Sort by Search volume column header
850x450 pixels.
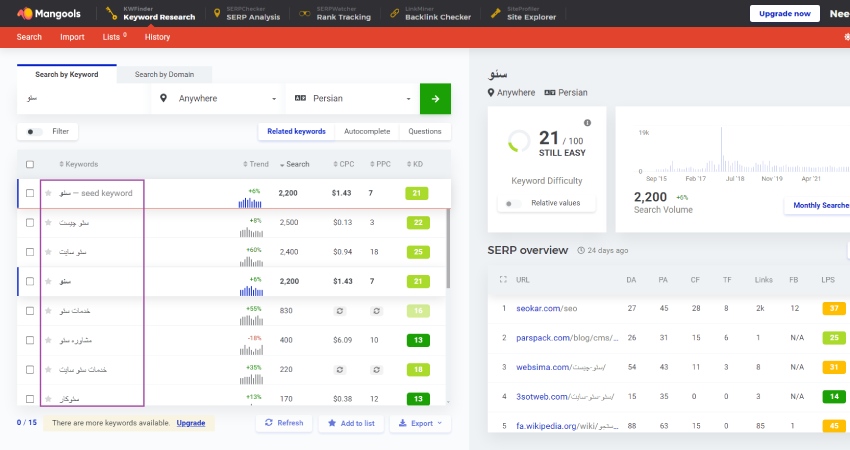(294, 164)
